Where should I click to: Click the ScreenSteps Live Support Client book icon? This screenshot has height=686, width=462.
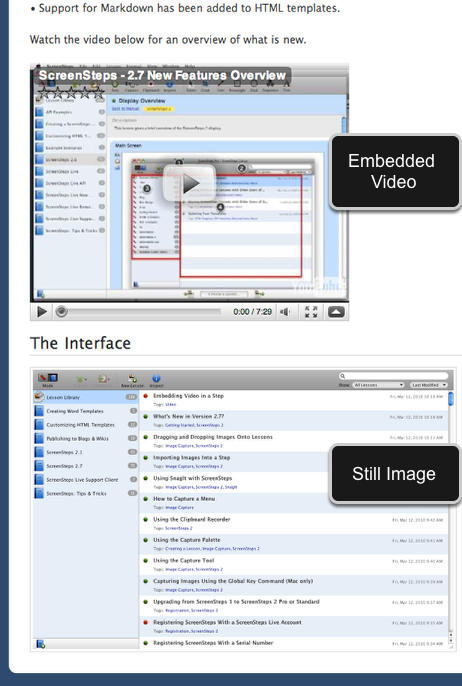tap(39, 480)
